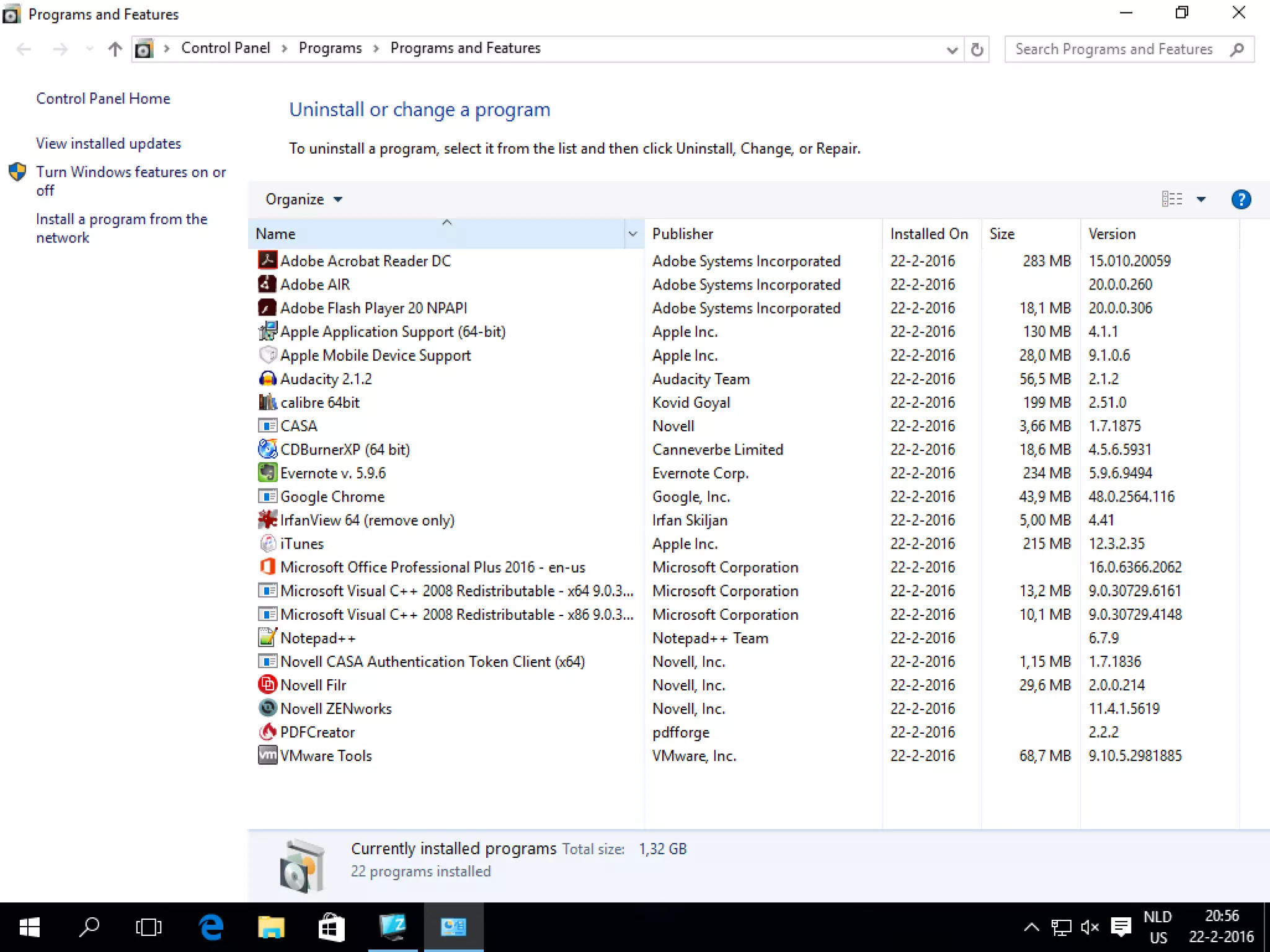
Task: Switch the NLD US input language indicator
Action: click(1158, 927)
